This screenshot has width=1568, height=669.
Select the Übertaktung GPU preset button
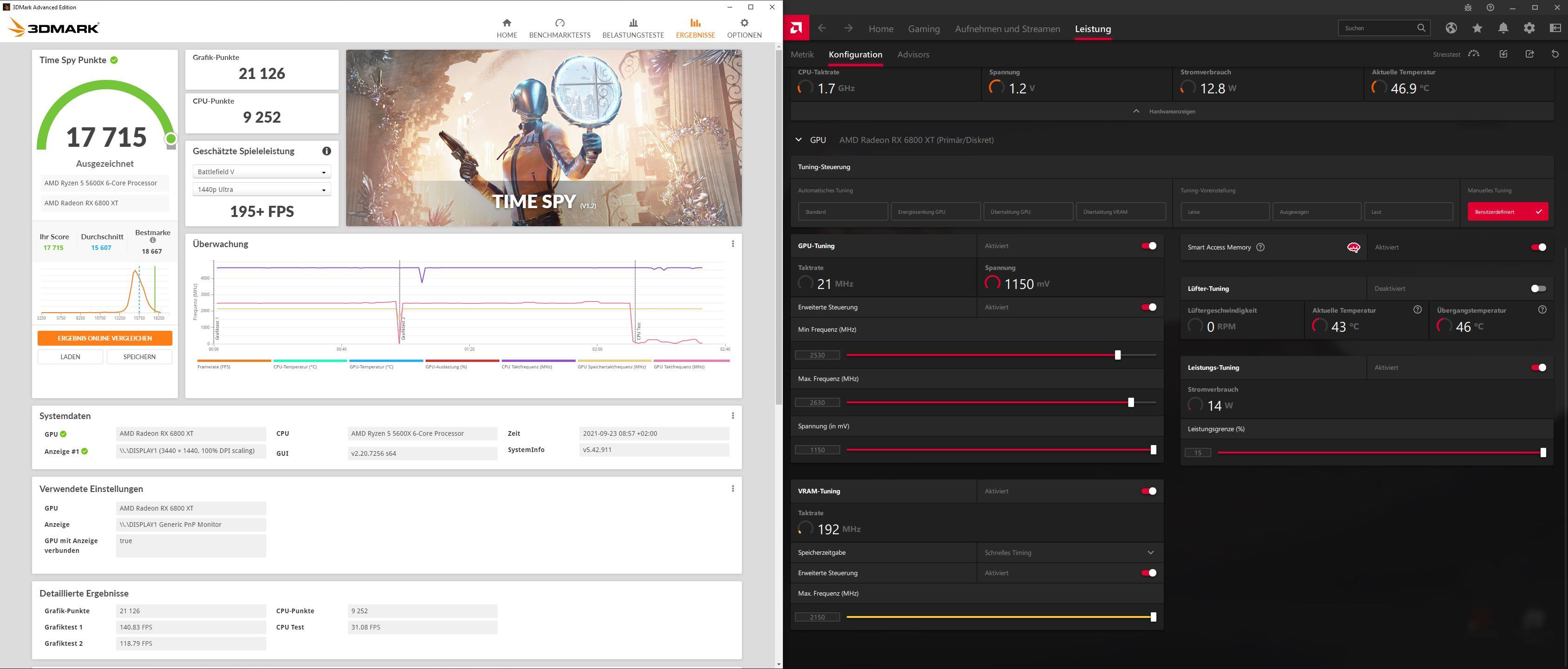(x=1028, y=212)
